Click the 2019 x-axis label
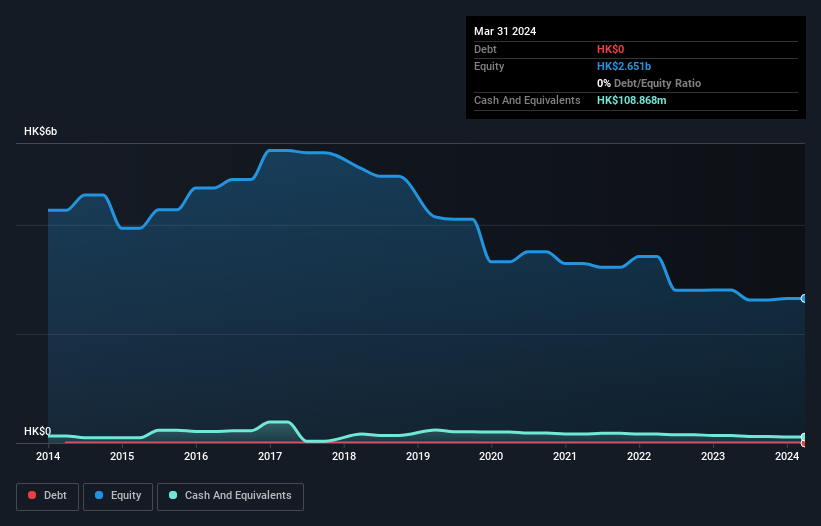 coord(418,456)
